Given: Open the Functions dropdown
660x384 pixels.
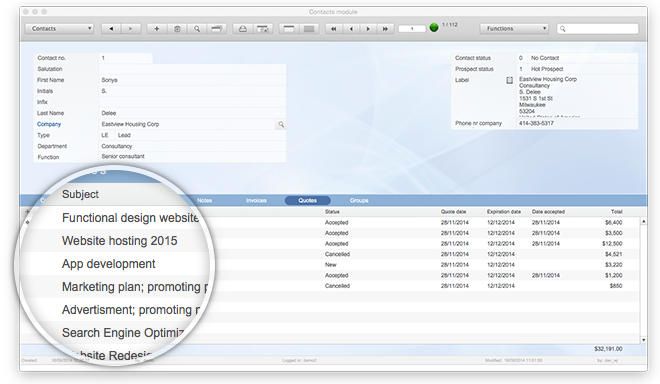Looking at the screenshot, I should tap(514, 29).
